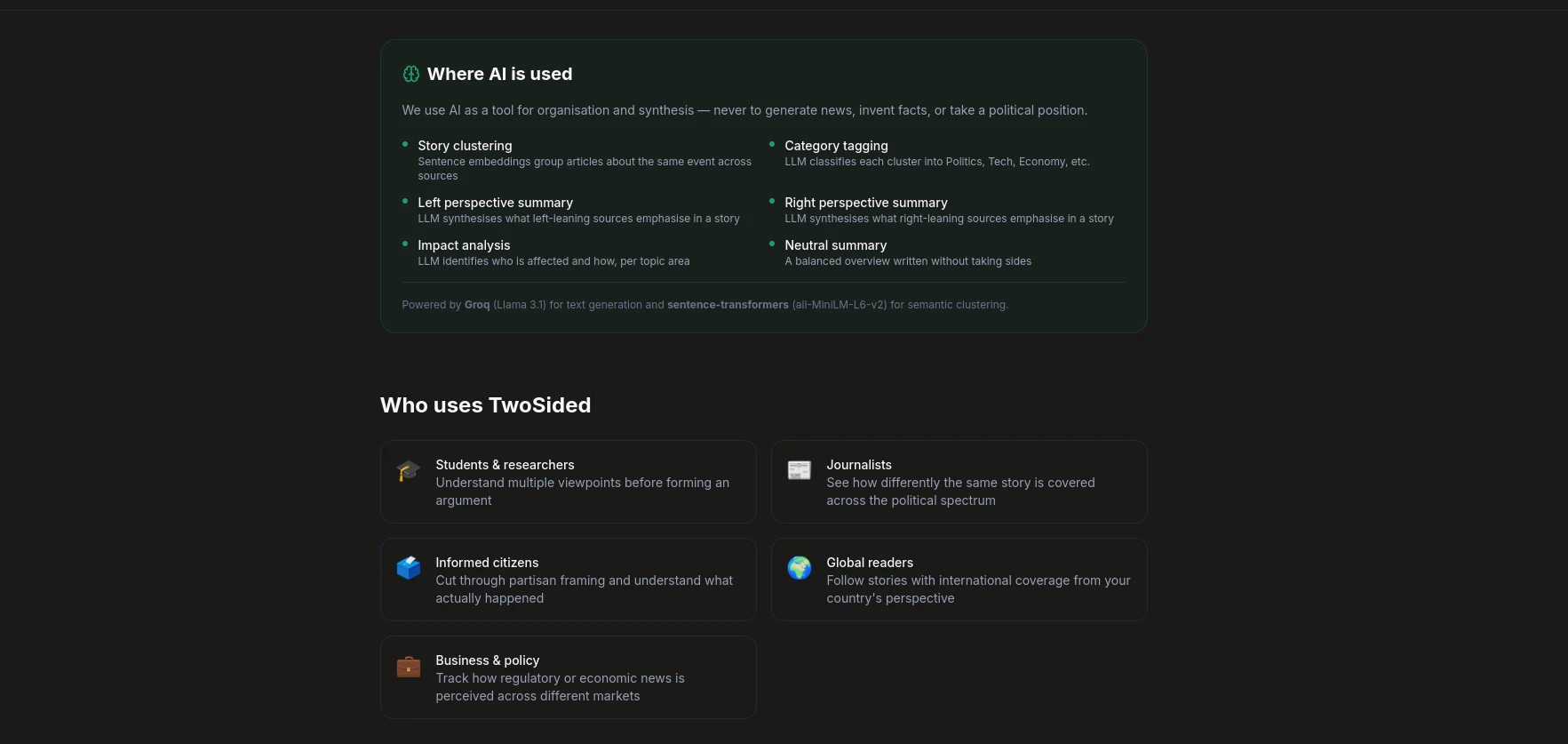Click the newspaper icon for Journalists
The height and width of the screenshot is (744, 1568).
point(800,470)
